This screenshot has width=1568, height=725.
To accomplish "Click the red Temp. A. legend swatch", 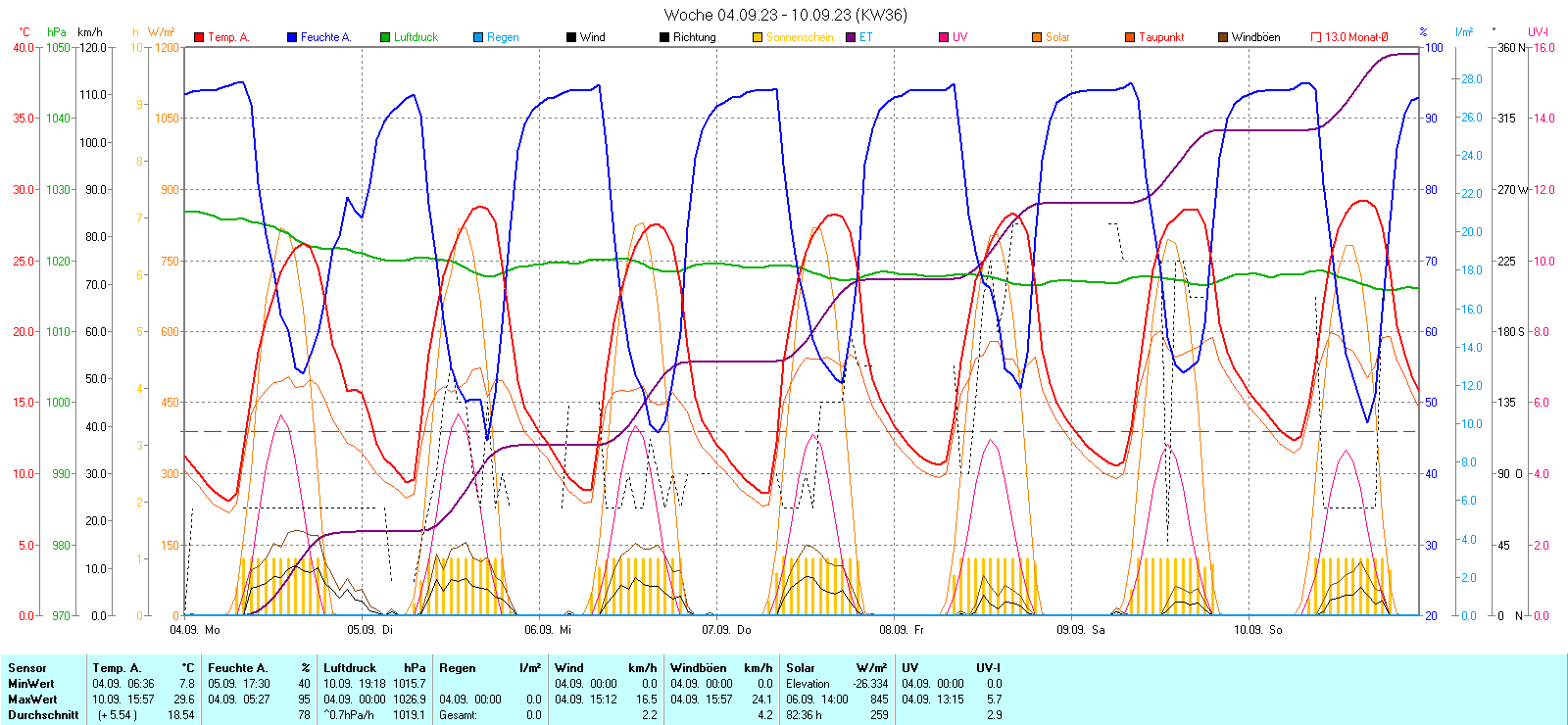I will (199, 37).
